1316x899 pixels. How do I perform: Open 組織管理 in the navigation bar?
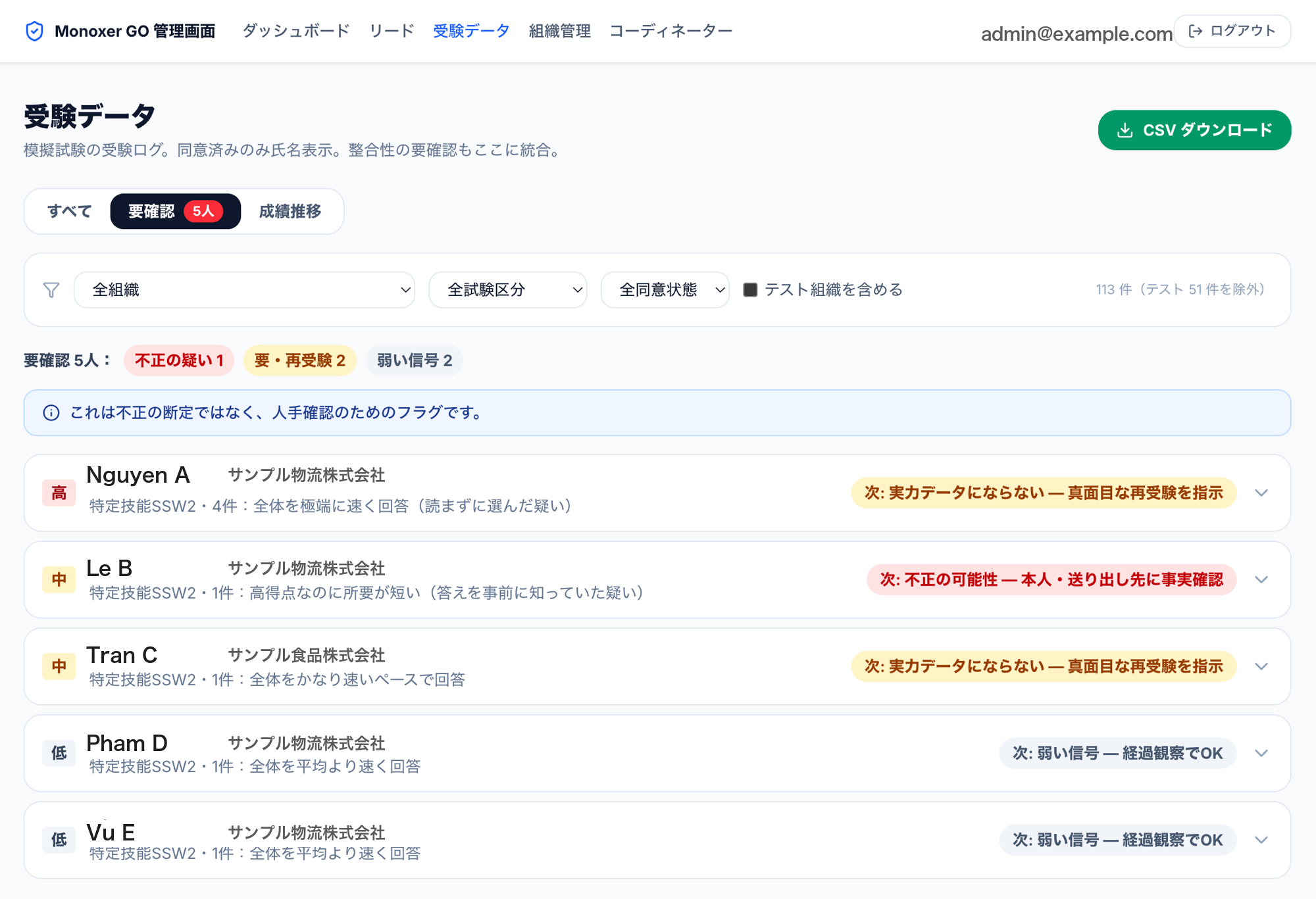coord(560,31)
